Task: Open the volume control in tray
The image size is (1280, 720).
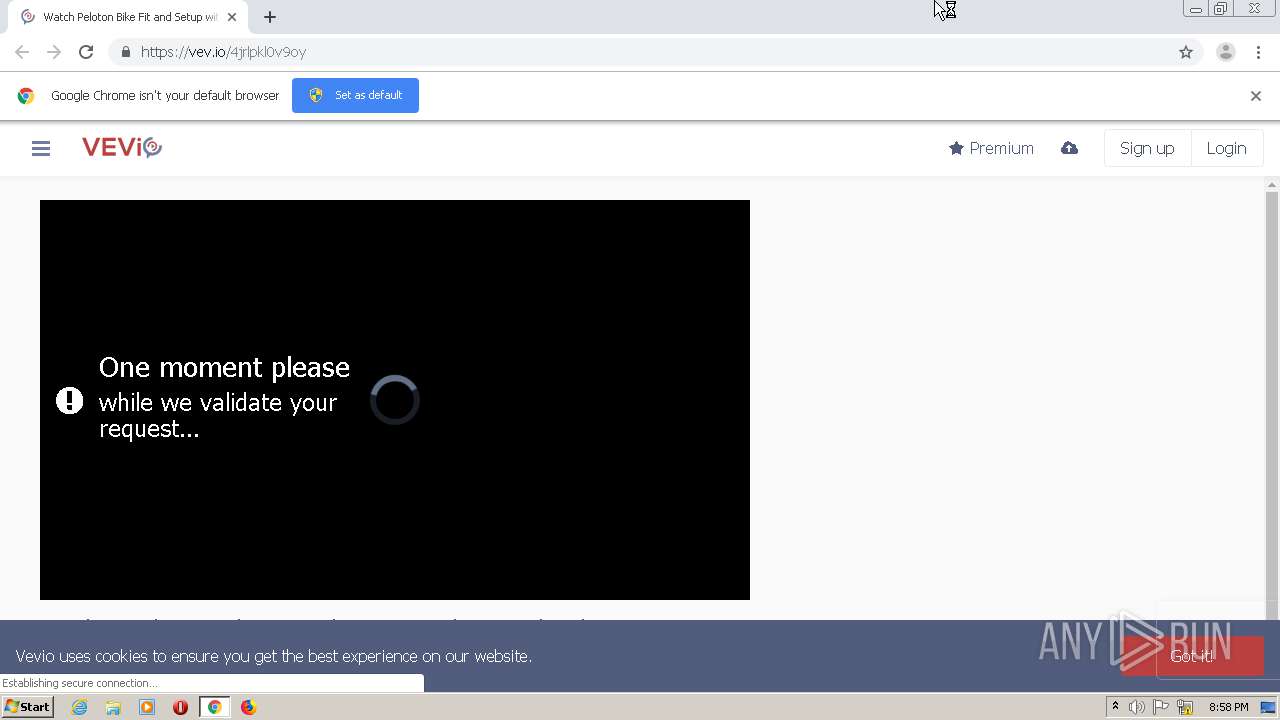Action: (1137, 707)
